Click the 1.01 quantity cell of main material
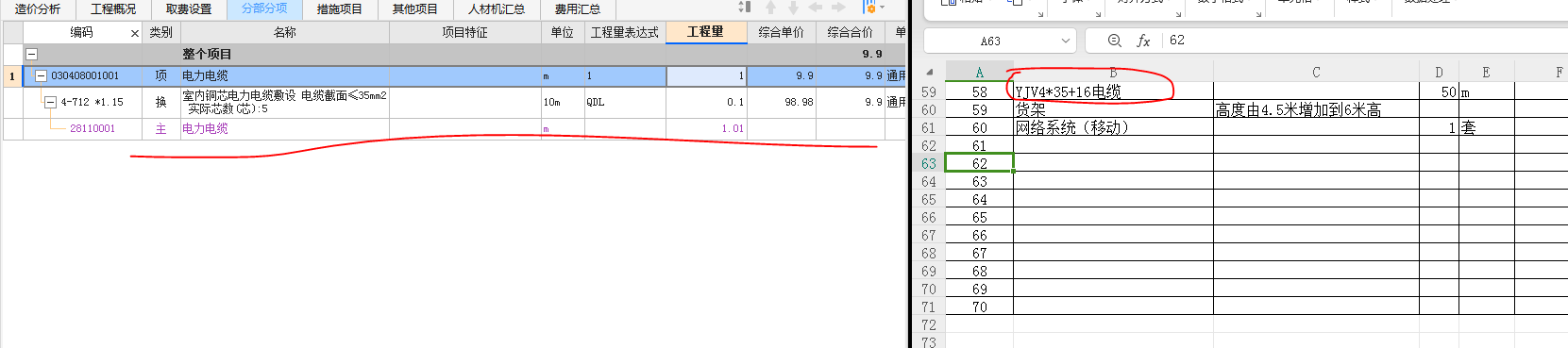 tap(706, 128)
